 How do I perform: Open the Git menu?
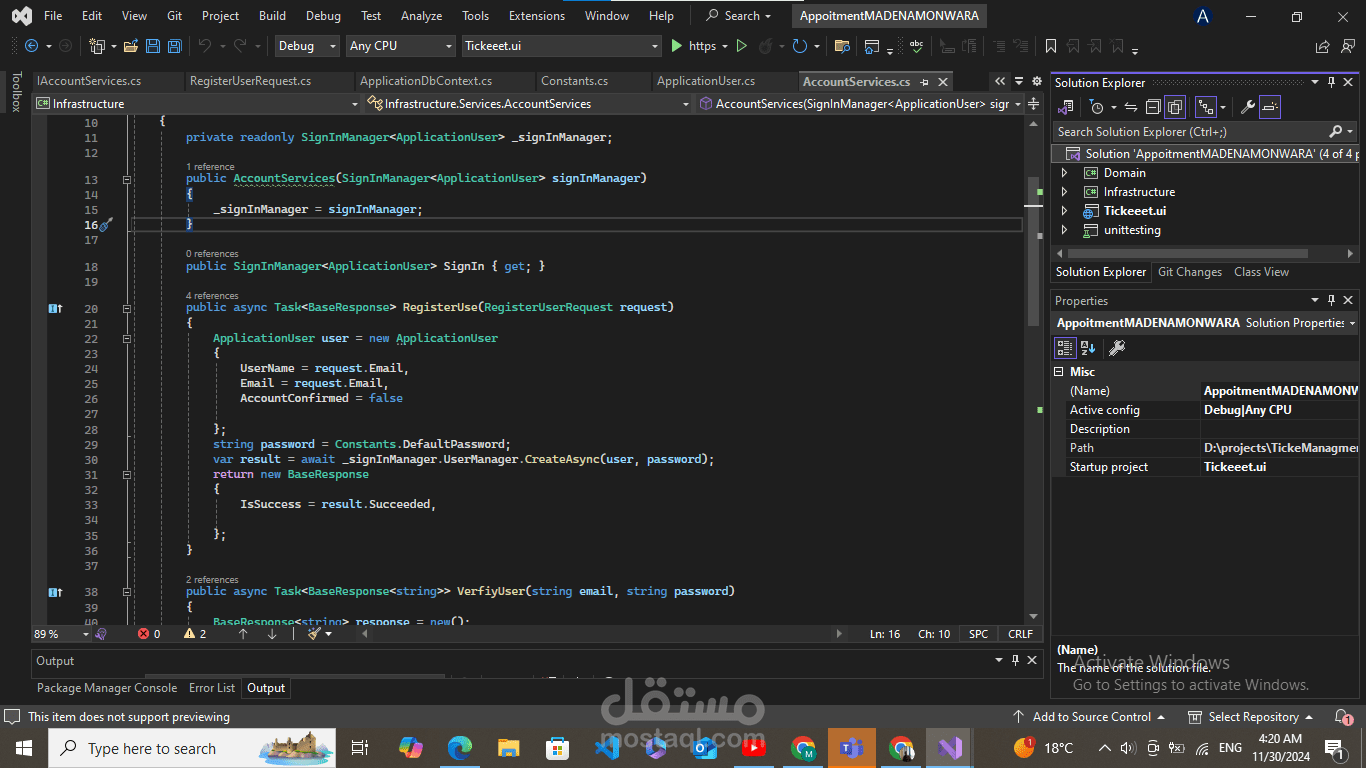pos(175,16)
